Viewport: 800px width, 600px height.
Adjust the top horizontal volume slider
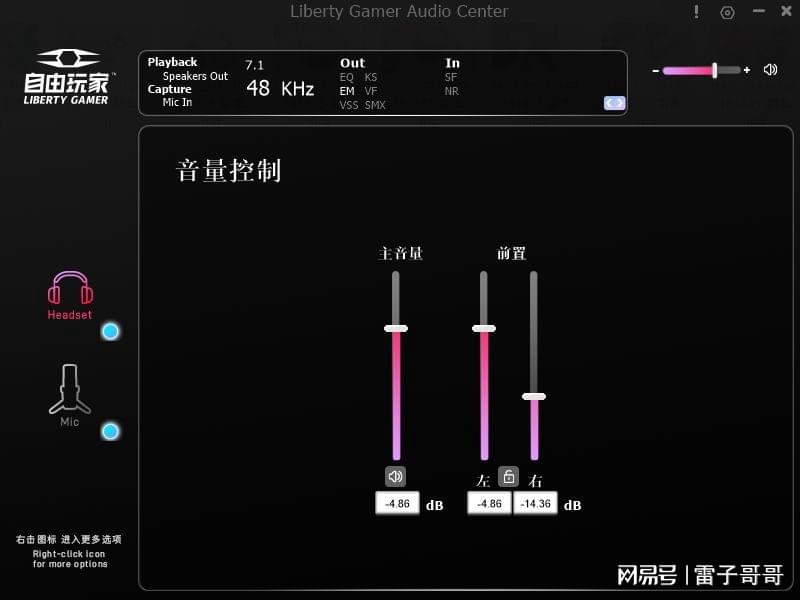click(702, 70)
